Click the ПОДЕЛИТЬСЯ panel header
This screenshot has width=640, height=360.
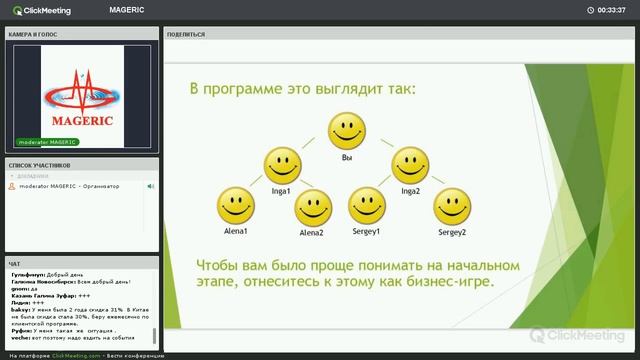(399, 34)
